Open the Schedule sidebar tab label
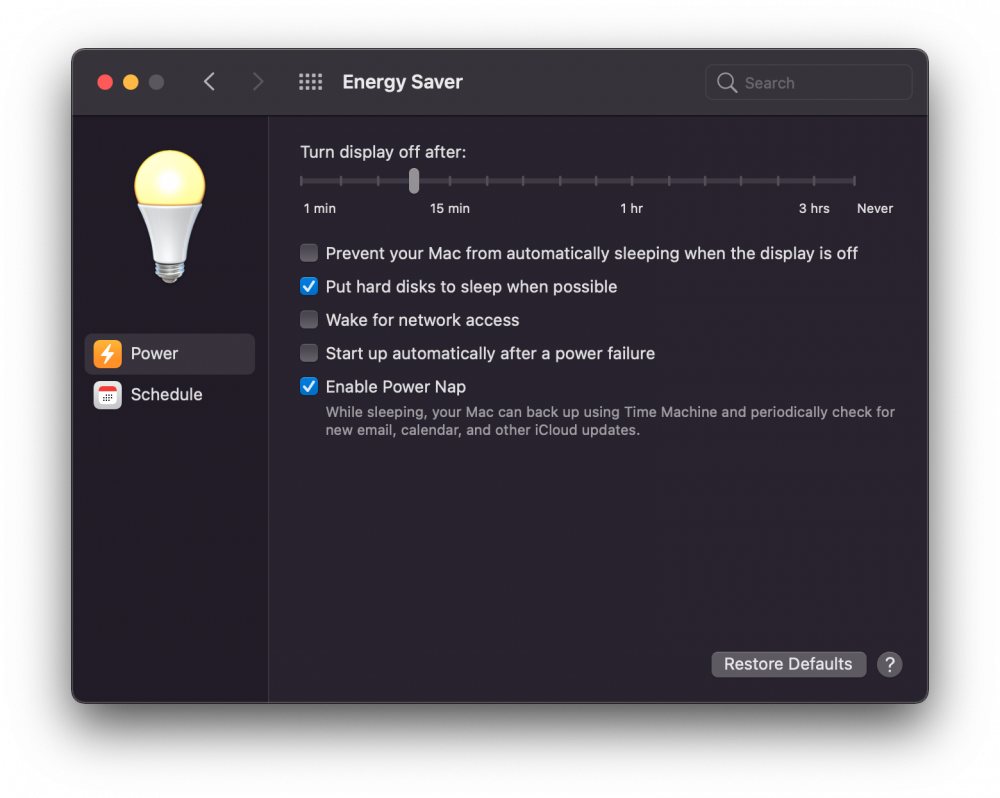The width and height of the screenshot is (1000, 798). point(166,395)
